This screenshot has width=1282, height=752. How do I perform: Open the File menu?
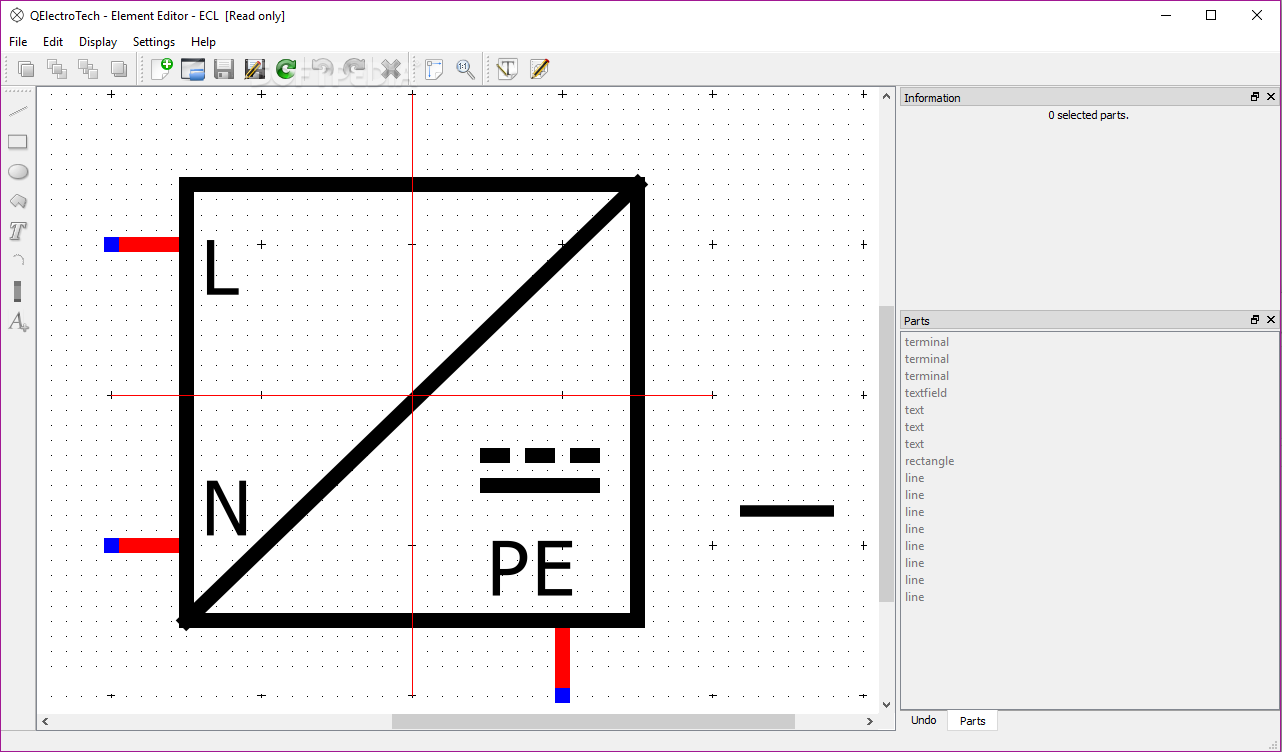18,42
